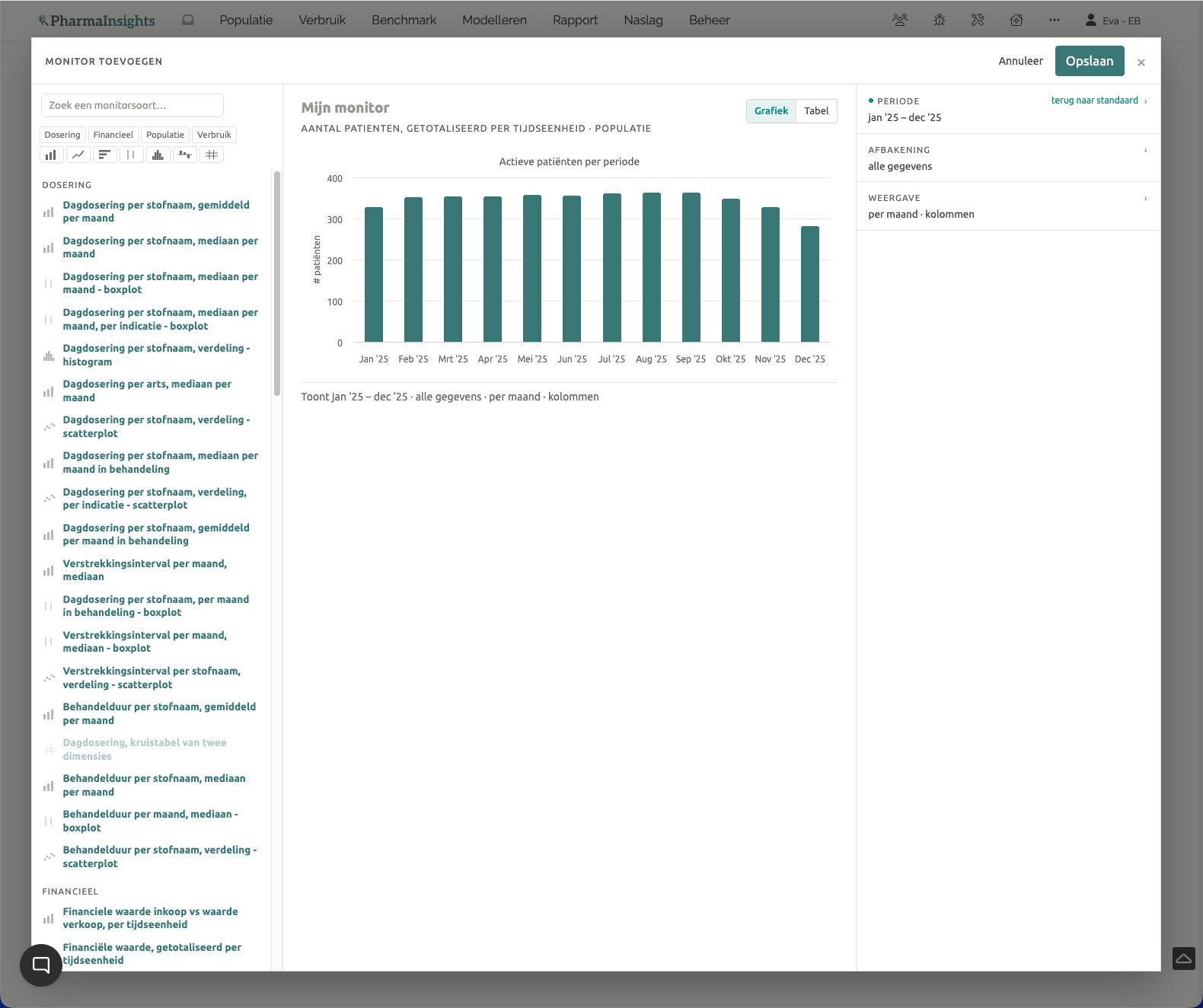Open the users group icon in top bar

[x=900, y=21]
